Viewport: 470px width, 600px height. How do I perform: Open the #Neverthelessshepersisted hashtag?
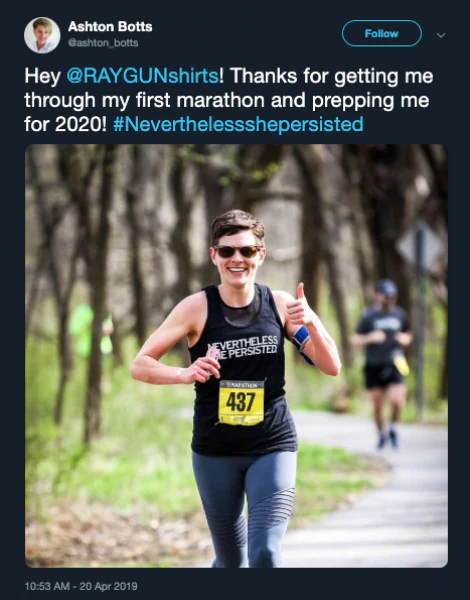(238, 124)
